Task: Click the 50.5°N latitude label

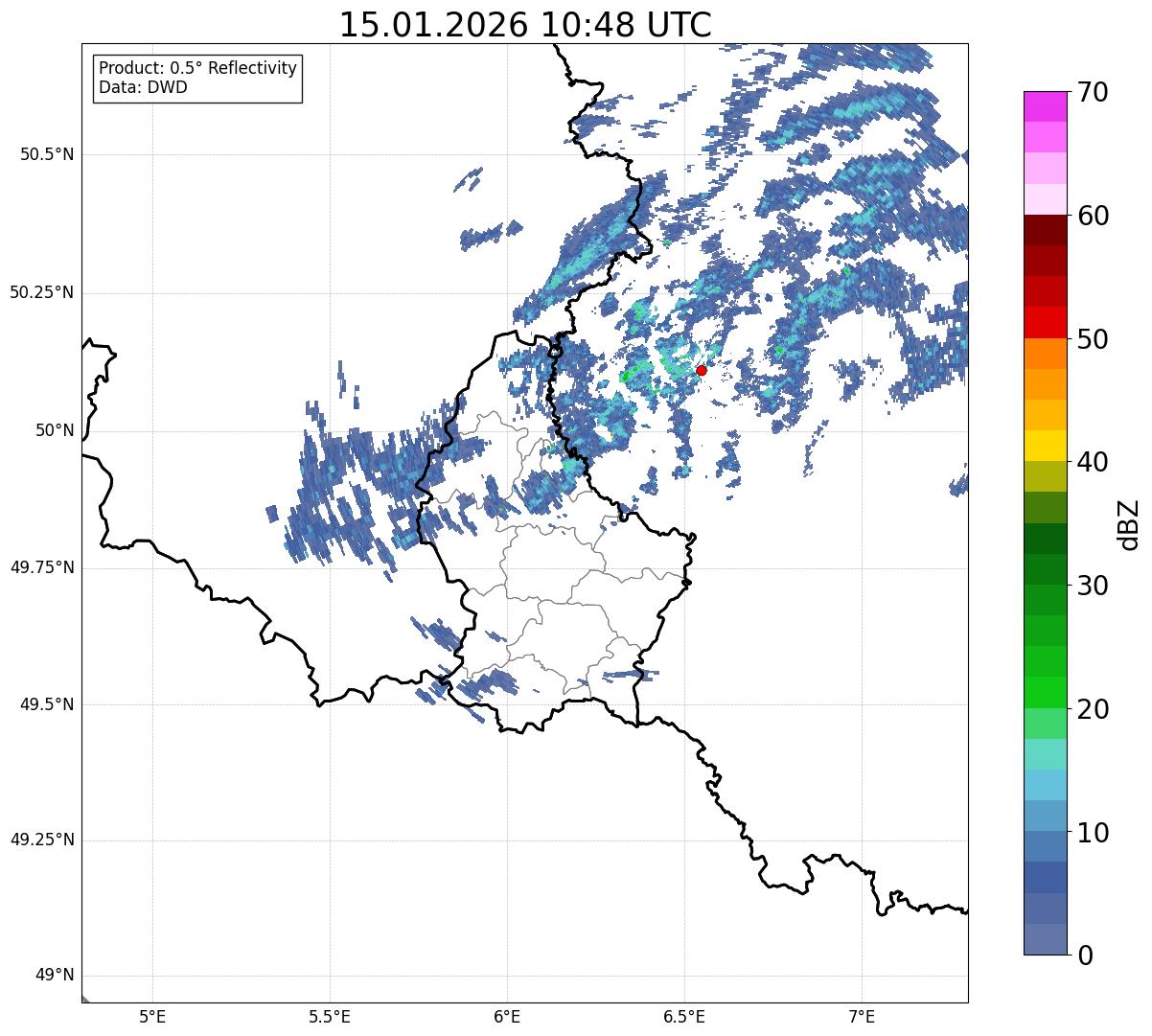Action: (47, 154)
